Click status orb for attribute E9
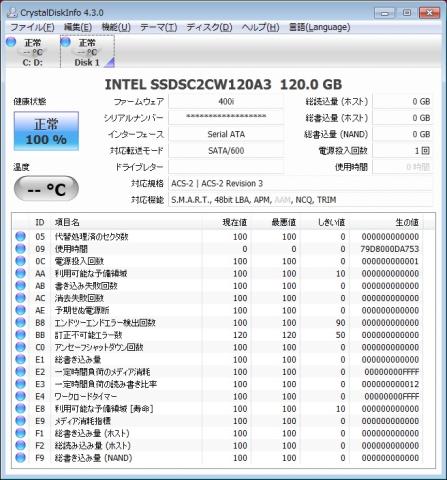This screenshot has width=447, height=480. click(20, 421)
